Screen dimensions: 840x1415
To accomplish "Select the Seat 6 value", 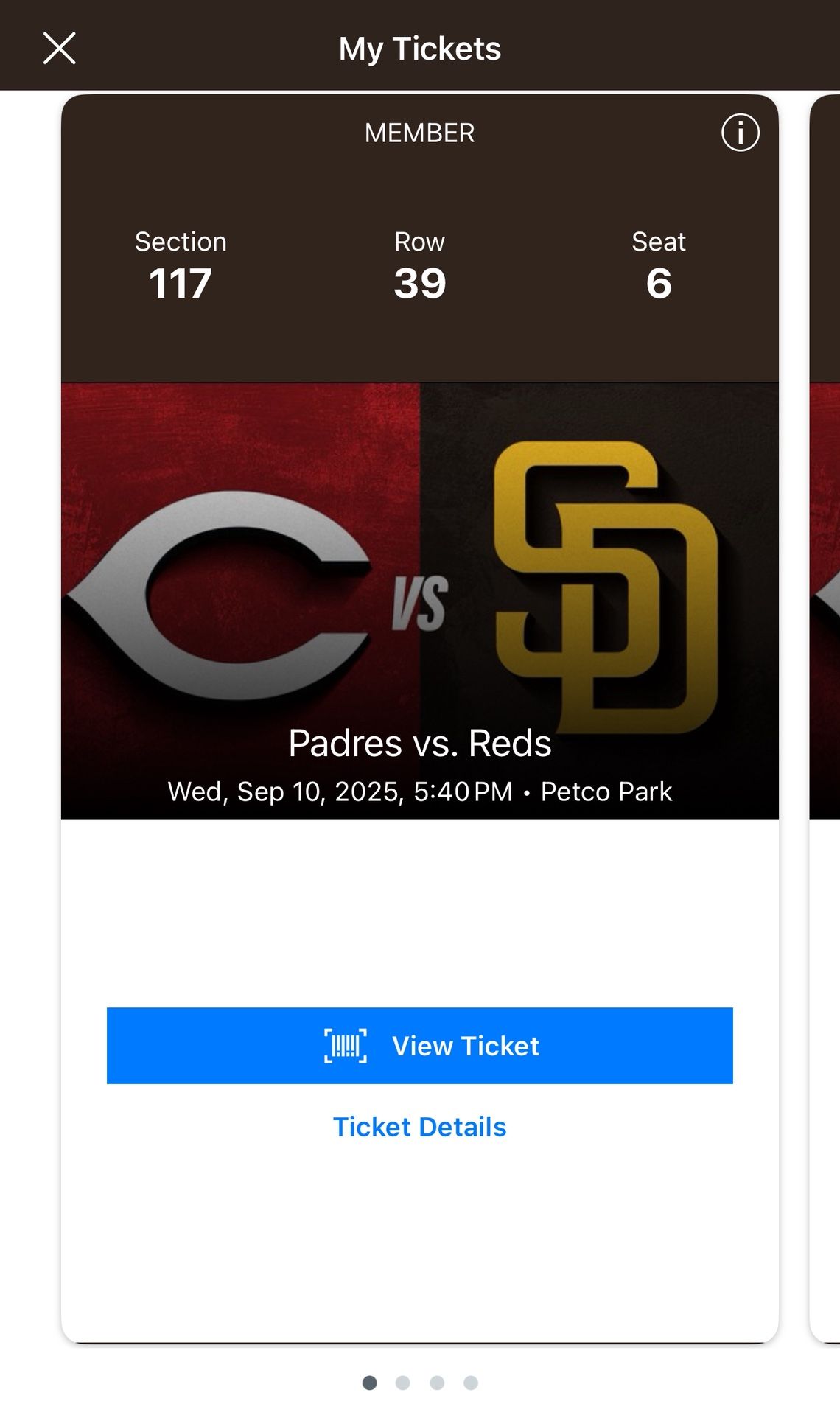I will tap(659, 283).
